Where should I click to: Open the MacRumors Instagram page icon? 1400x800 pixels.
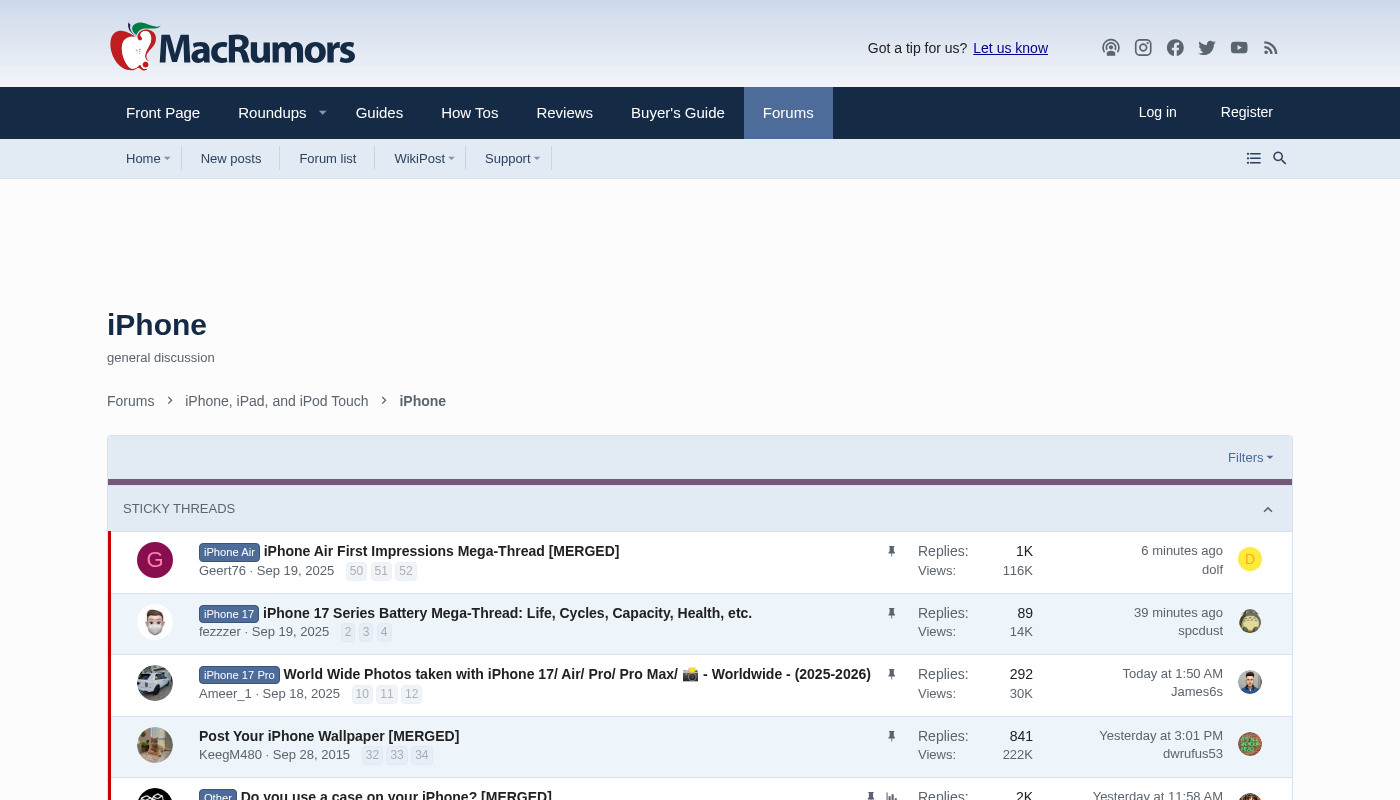1143,48
